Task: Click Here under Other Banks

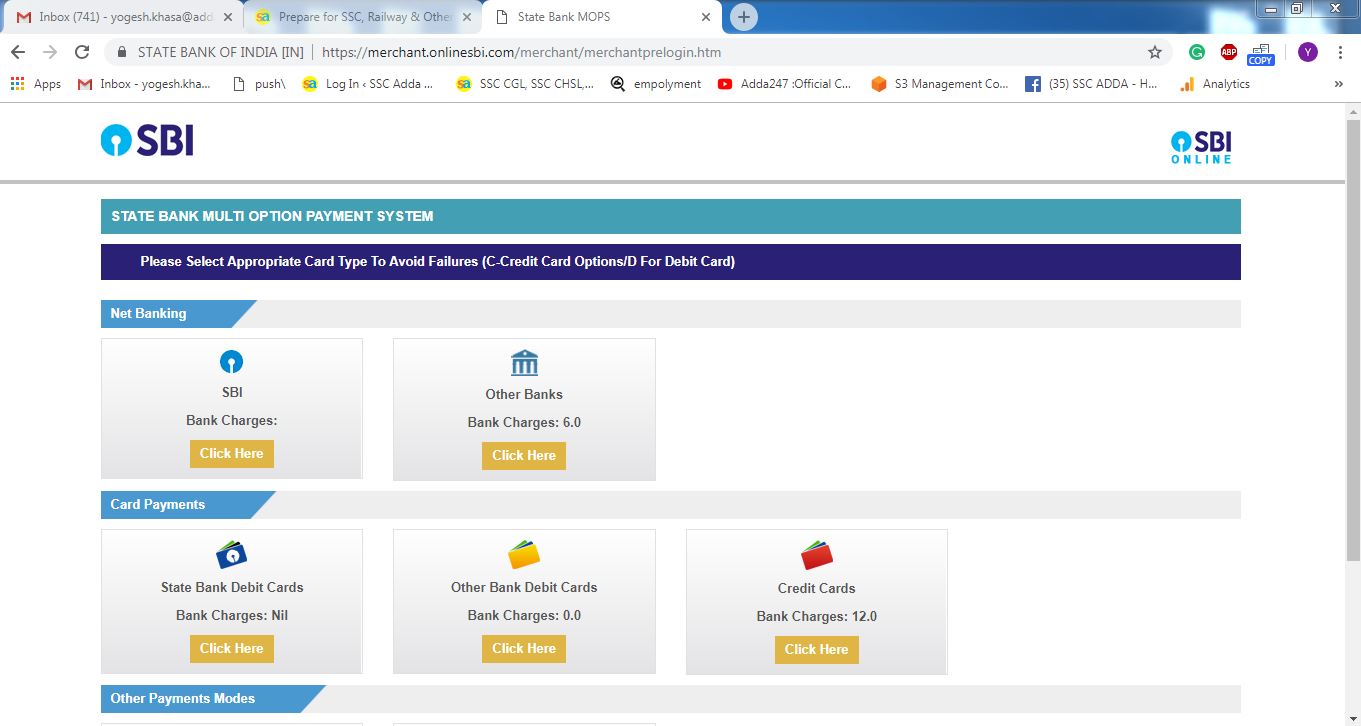Action: [524, 455]
